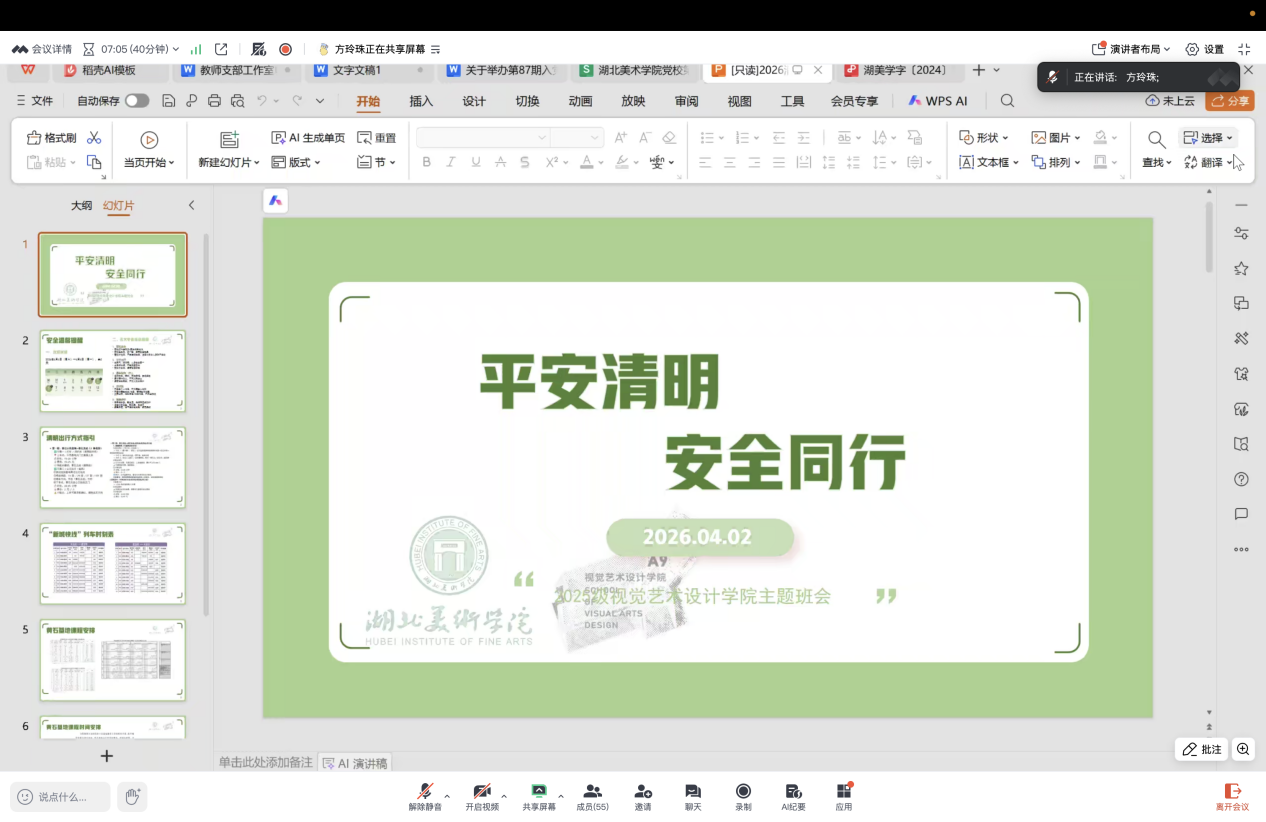
Task: Click the AI 生成单页 button
Action: click(x=308, y=138)
